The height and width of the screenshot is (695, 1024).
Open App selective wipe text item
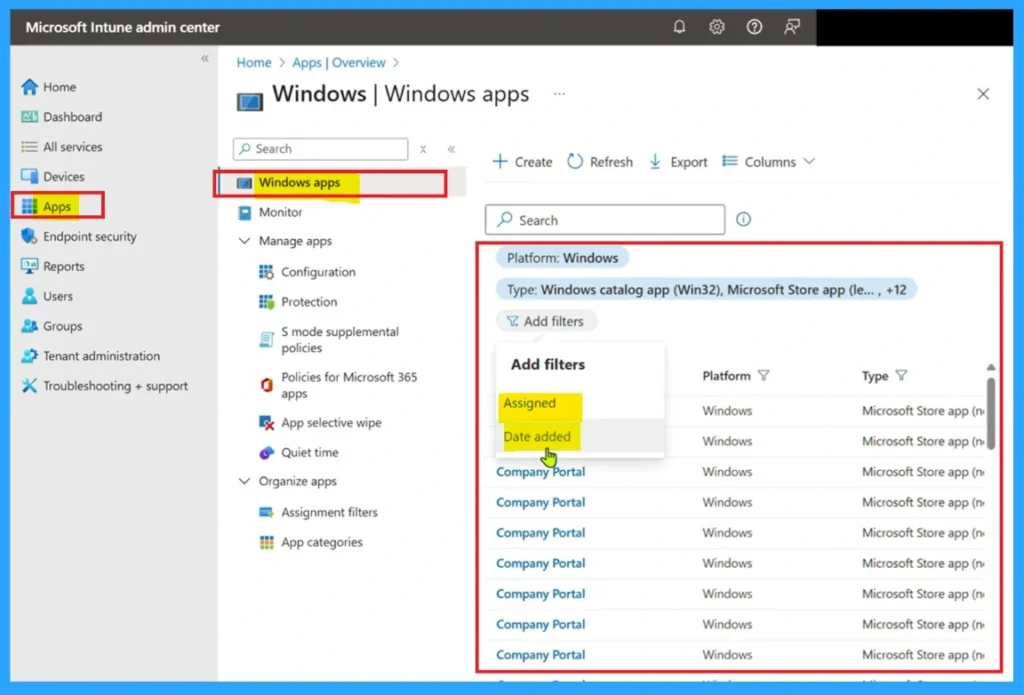coord(331,423)
